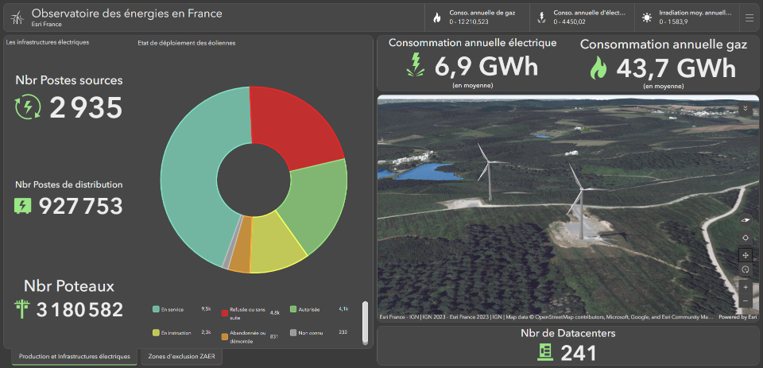This screenshot has height=368, width=763.
Task: Click the green flame icon beside 43,7 GWh
Action: coord(598,68)
